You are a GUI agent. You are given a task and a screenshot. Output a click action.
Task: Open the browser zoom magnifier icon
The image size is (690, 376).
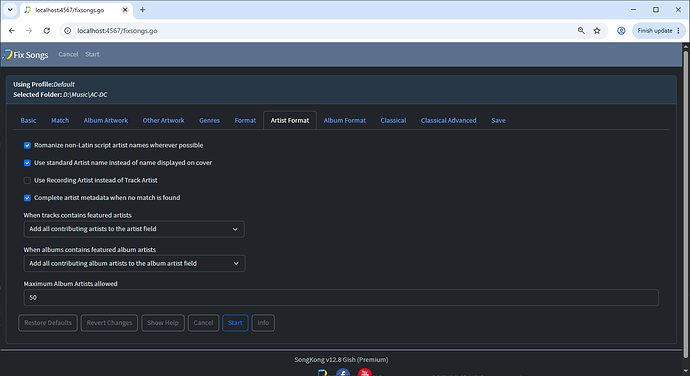[581, 30]
